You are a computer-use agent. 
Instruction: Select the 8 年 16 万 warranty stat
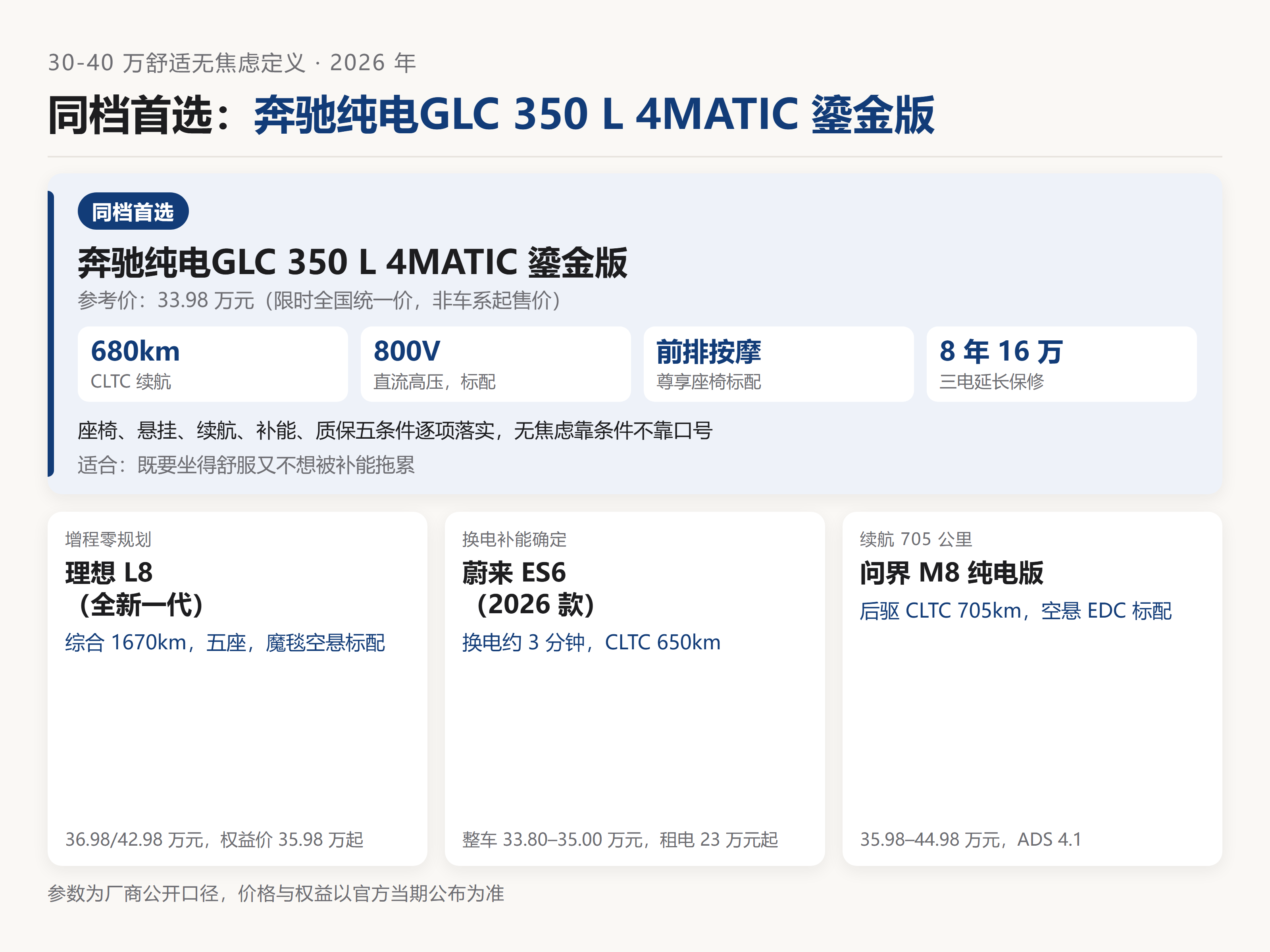[1001, 351]
